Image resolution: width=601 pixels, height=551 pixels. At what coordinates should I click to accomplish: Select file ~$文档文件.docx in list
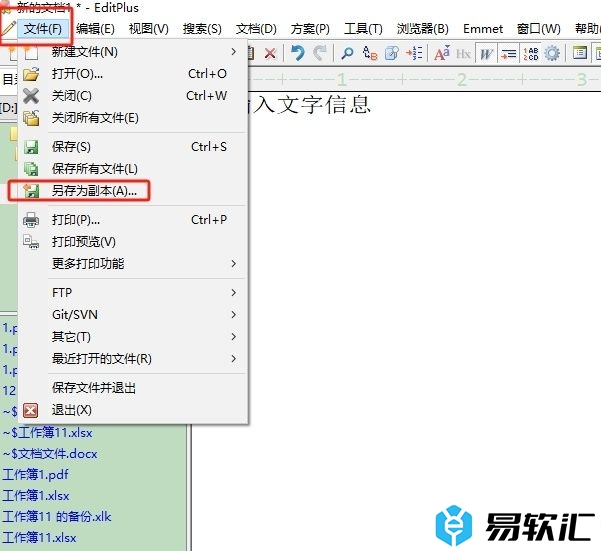50,454
